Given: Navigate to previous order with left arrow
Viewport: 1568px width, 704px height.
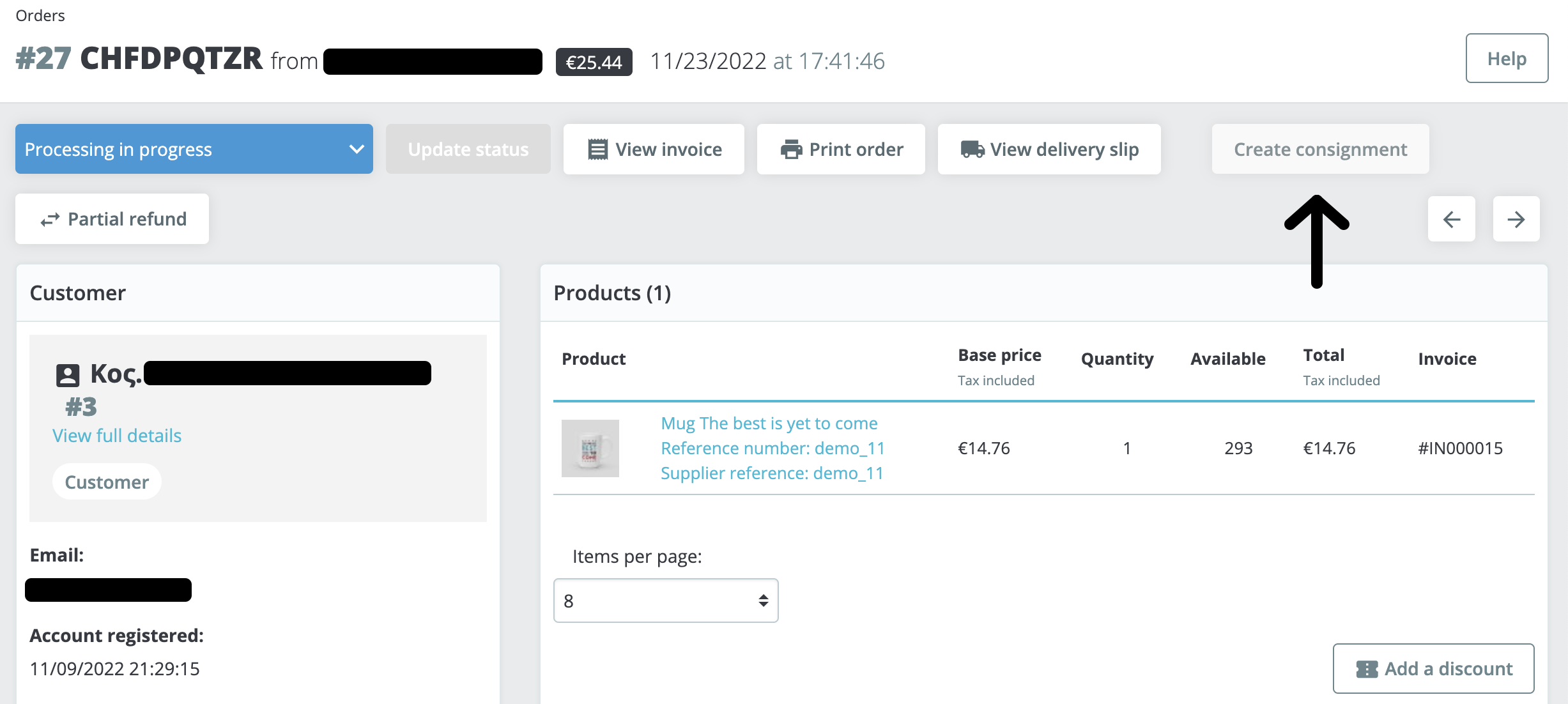Looking at the screenshot, I should pyautogui.click(x=1452, y=219).
